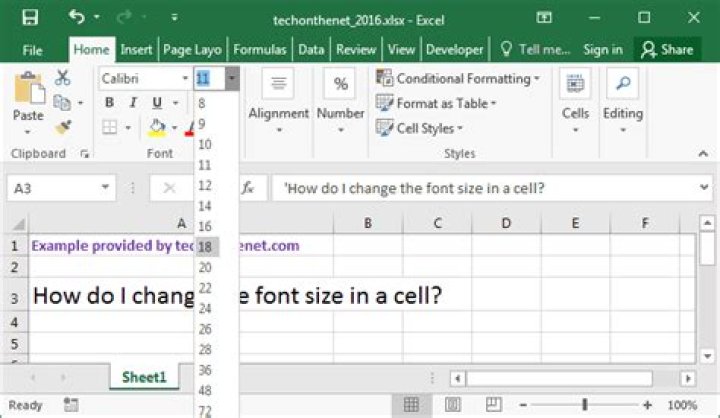Toggle Bold formatting

point(109,102)
